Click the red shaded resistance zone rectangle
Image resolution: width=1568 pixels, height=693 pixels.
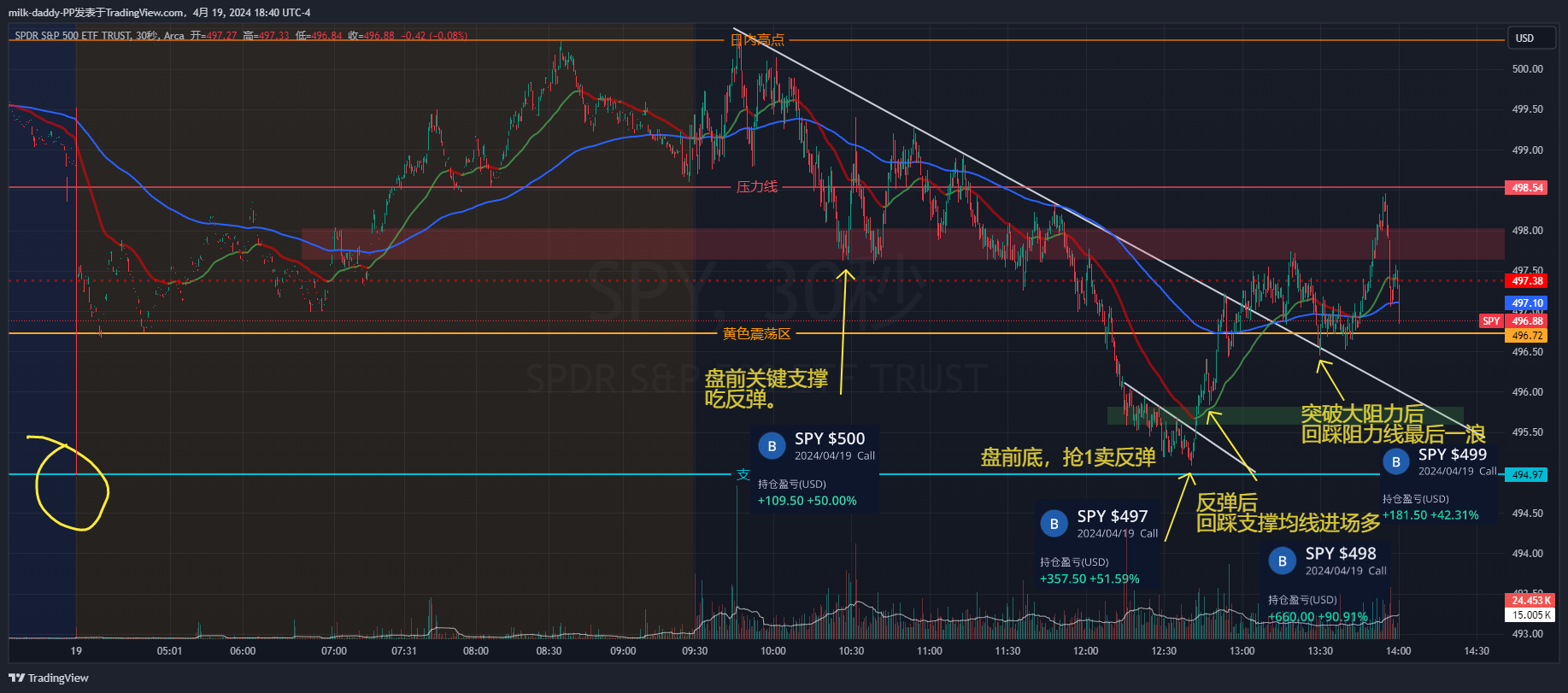pos(513,244)
